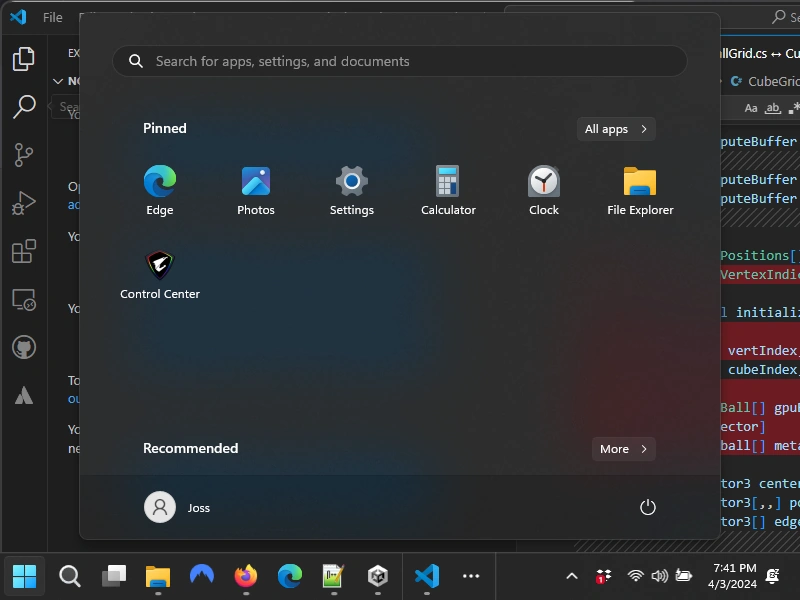Open the Joss user account menu

177,507
